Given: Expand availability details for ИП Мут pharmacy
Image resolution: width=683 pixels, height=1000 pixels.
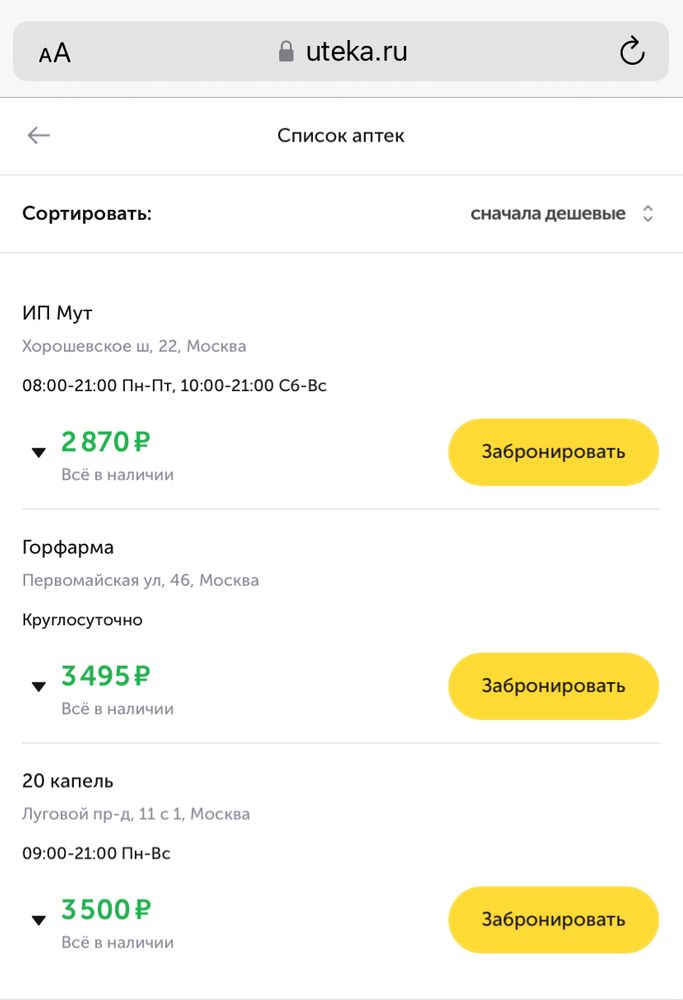Looking at the screenshot, I should pyautogui.click(x=38, y=452).
